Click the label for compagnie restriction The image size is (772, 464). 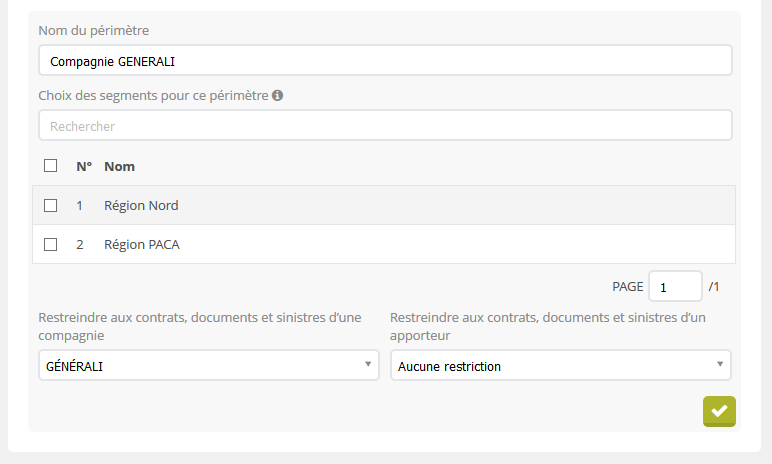(200, 327)
